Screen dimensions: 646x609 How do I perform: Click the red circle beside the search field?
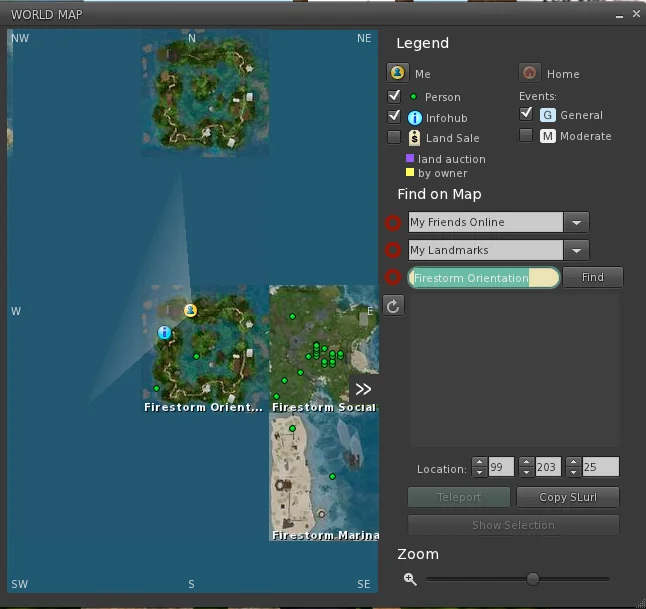393,277
